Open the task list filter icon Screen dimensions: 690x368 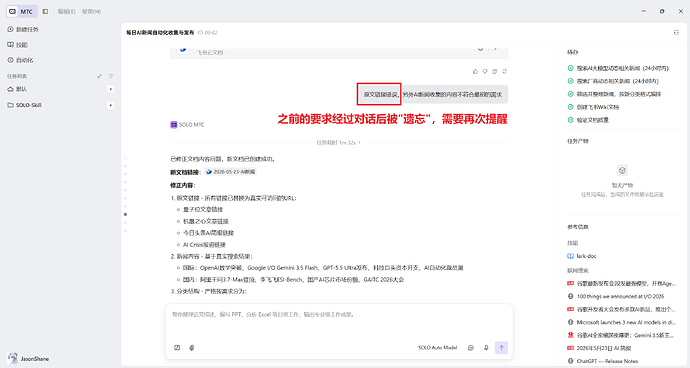110,76
